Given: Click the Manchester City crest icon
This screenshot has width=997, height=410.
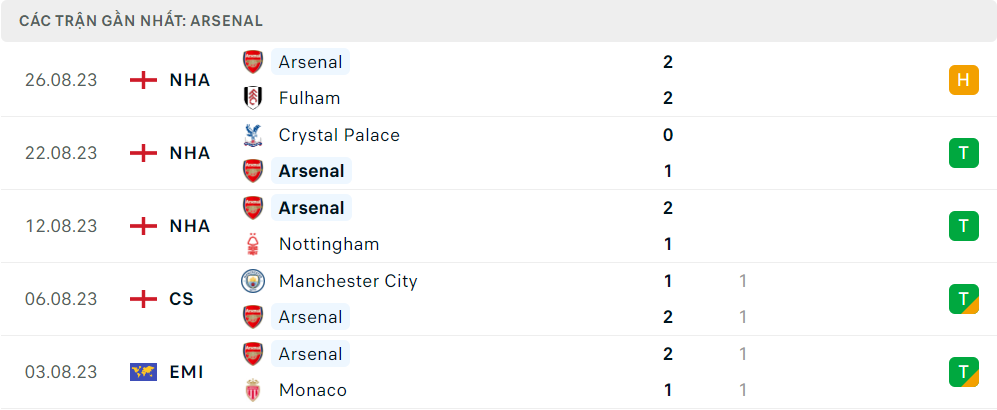Looking at the screenshot, I should 252,280.
